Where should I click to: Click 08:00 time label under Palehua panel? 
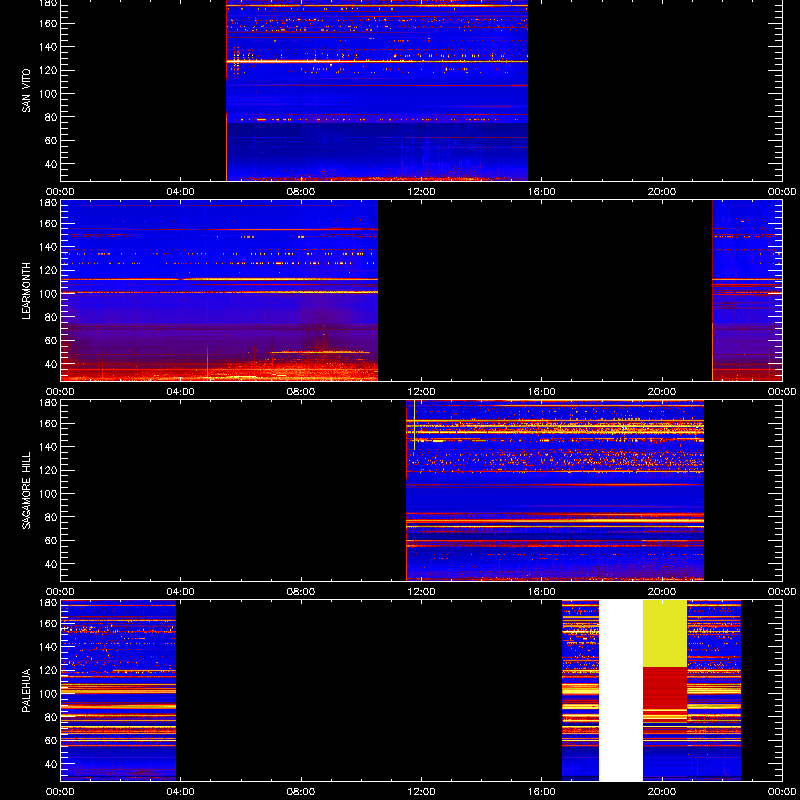click(301, 792)
